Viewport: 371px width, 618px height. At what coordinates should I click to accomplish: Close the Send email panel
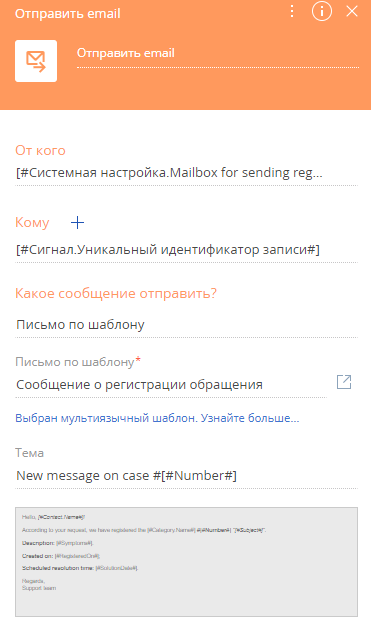352,11
